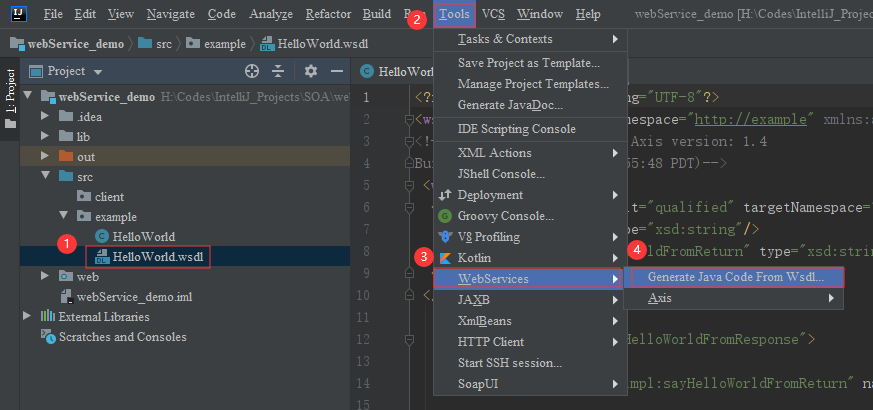Image resolution: width=873 pixels, height=410 pixels.
Task: Choose Tasks & Contexts menu item
Action: (530, 39)
